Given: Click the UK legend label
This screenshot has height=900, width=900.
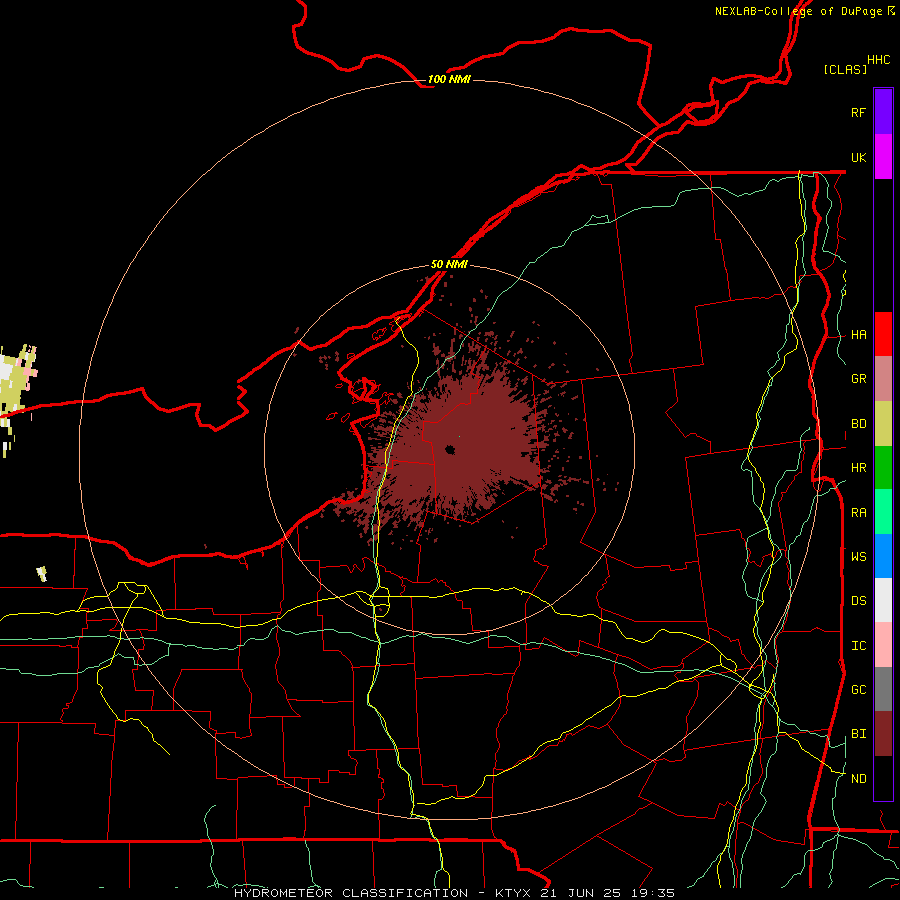Looking at the screenshot, I should pos(858,157).
